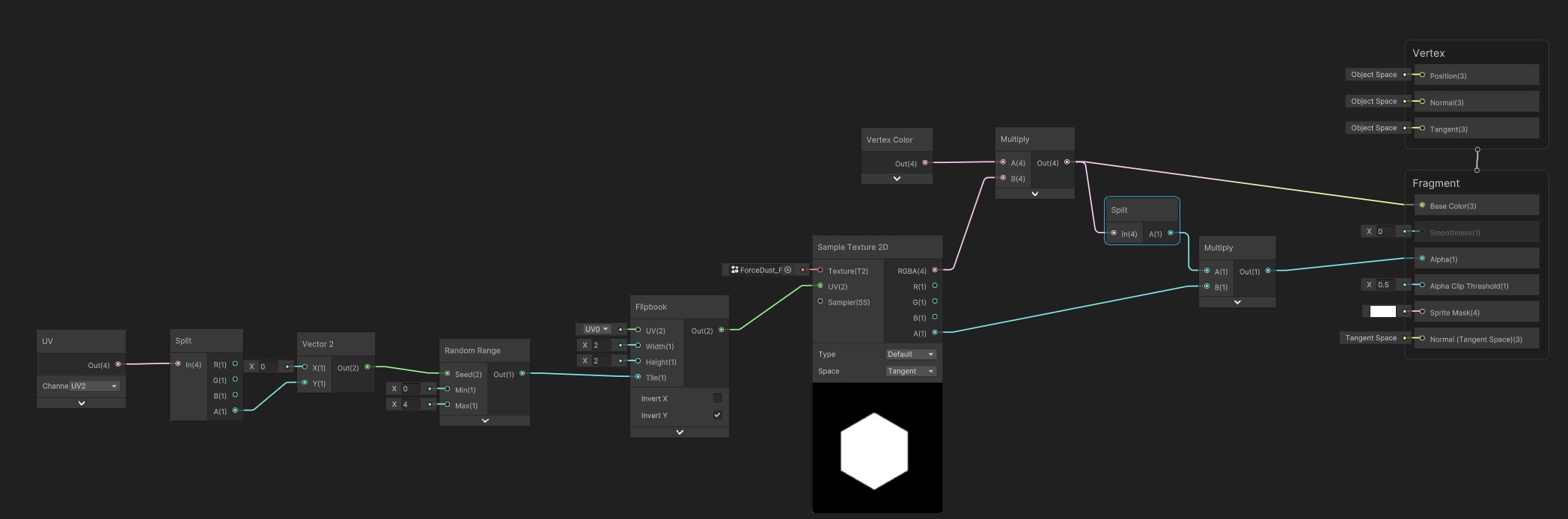Open the white Sprite Mask color swatch
1568x519 pixels.
1382,312
